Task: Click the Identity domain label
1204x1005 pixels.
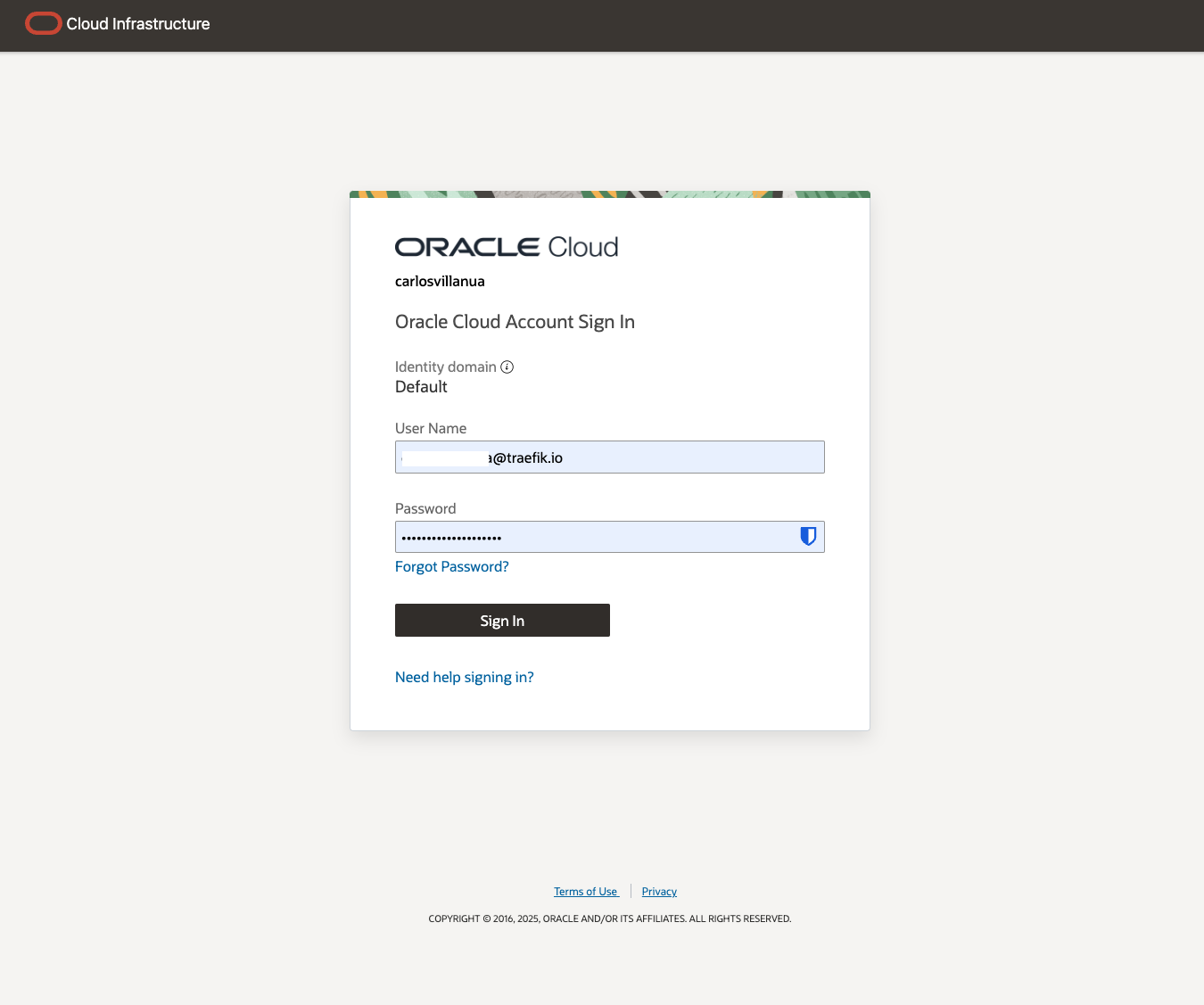Action: (x=445, y=367)
